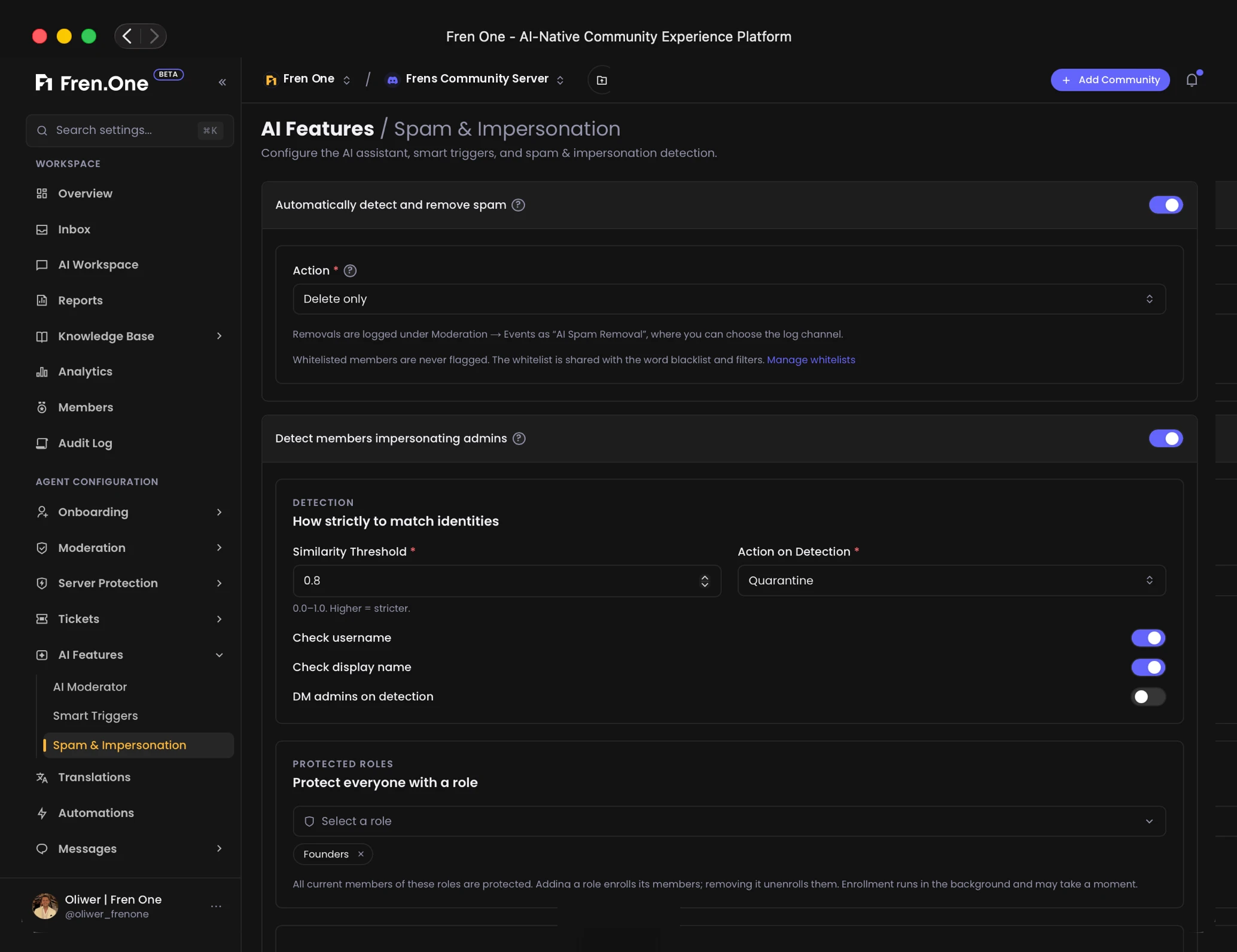Click the Overview grid icon

pyautogui.click(x=42, y=193)
